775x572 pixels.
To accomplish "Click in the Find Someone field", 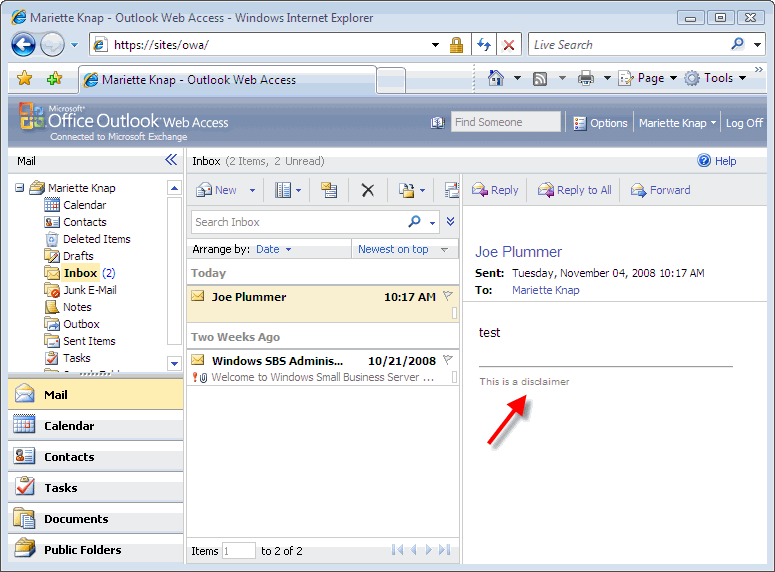I will point(505,122).
